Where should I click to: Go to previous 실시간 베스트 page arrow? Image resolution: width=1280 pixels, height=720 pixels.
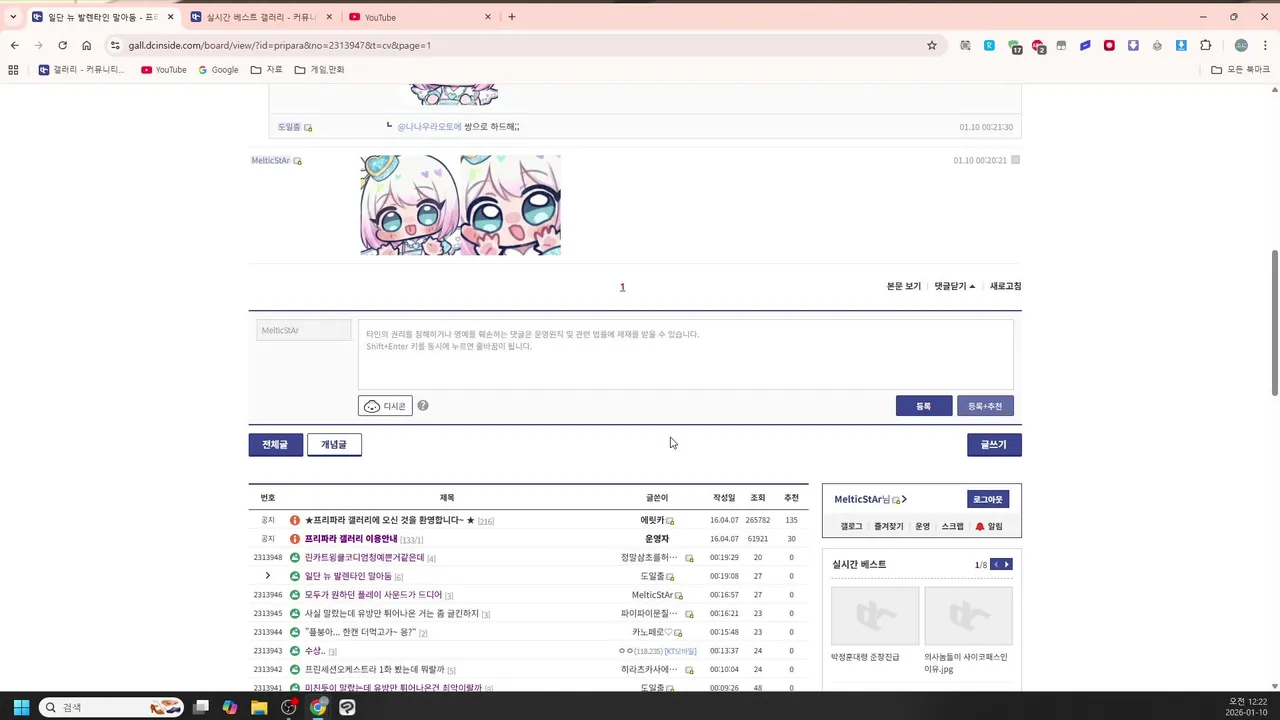[996, 565]
